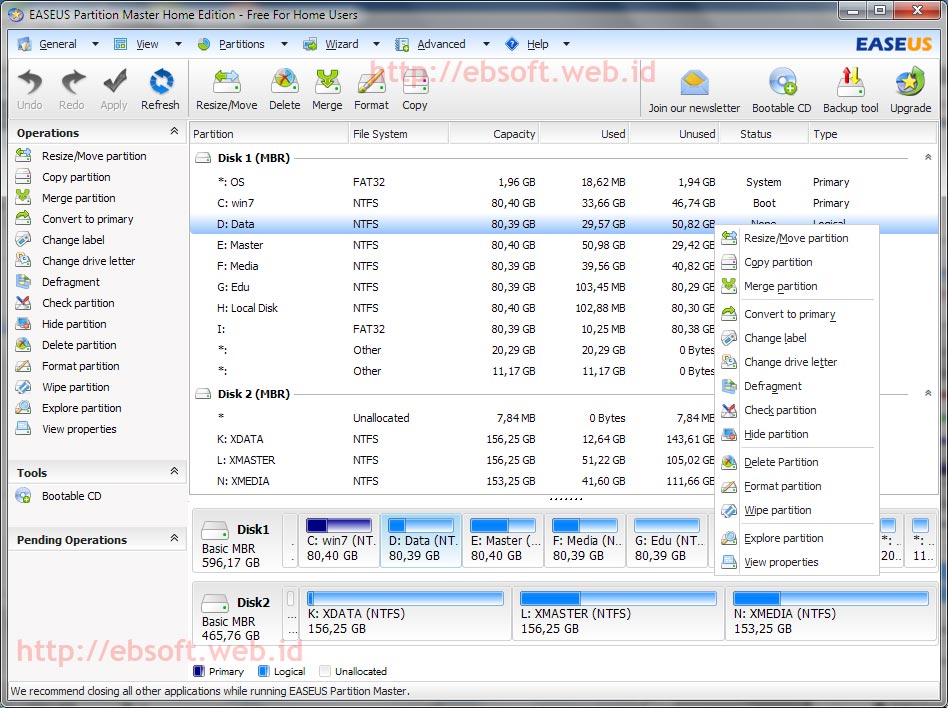Open the View menu dropdown arrow
The height and width of the screenshot is (708, 948).
(178, 44)
